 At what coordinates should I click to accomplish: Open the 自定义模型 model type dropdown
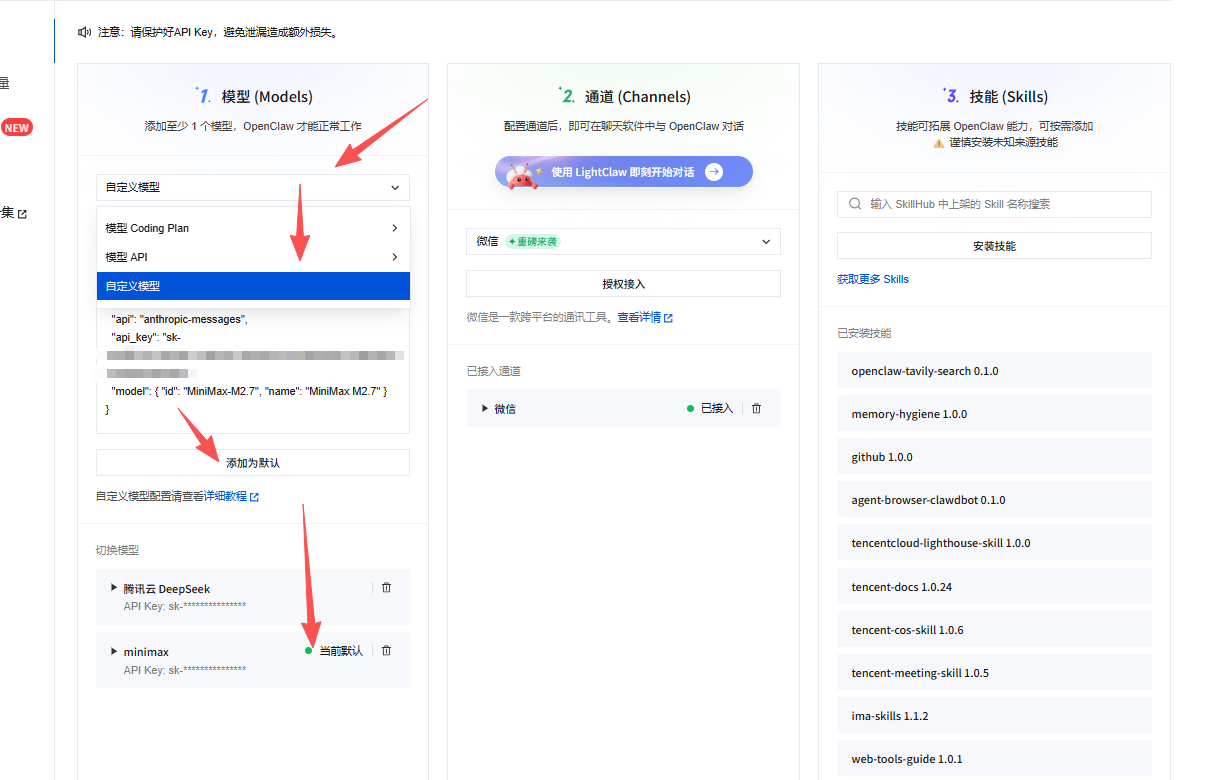coord(252,187)
